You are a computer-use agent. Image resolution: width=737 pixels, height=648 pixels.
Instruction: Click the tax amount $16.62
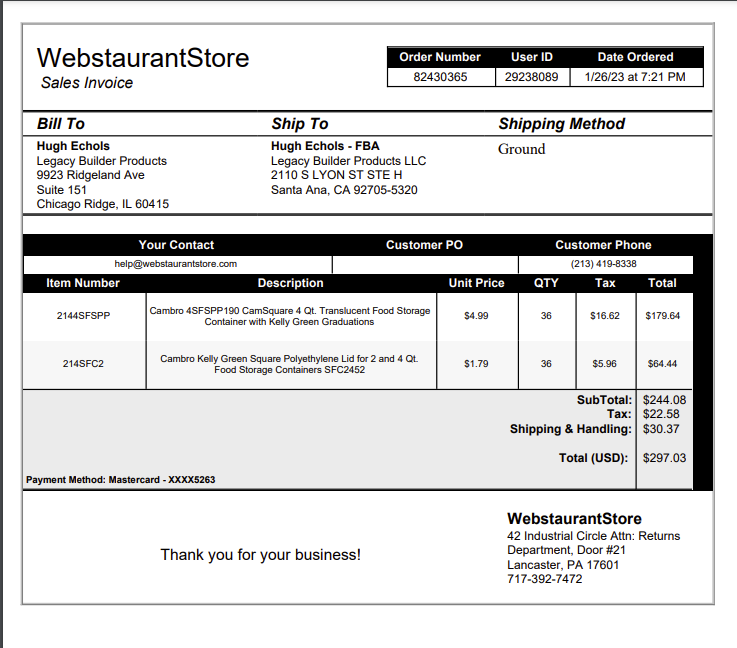coord(604,316)
